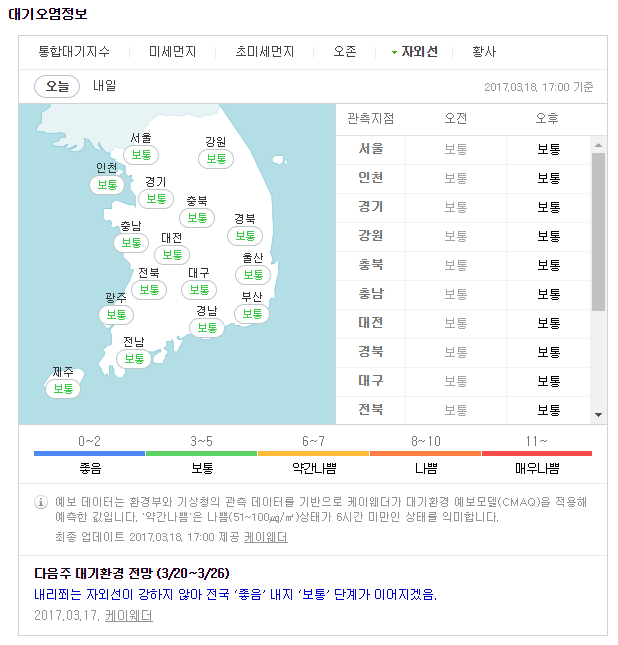Select the 강원 row name in table
This screenshot has height=645, width=618.
click(371, 236)
